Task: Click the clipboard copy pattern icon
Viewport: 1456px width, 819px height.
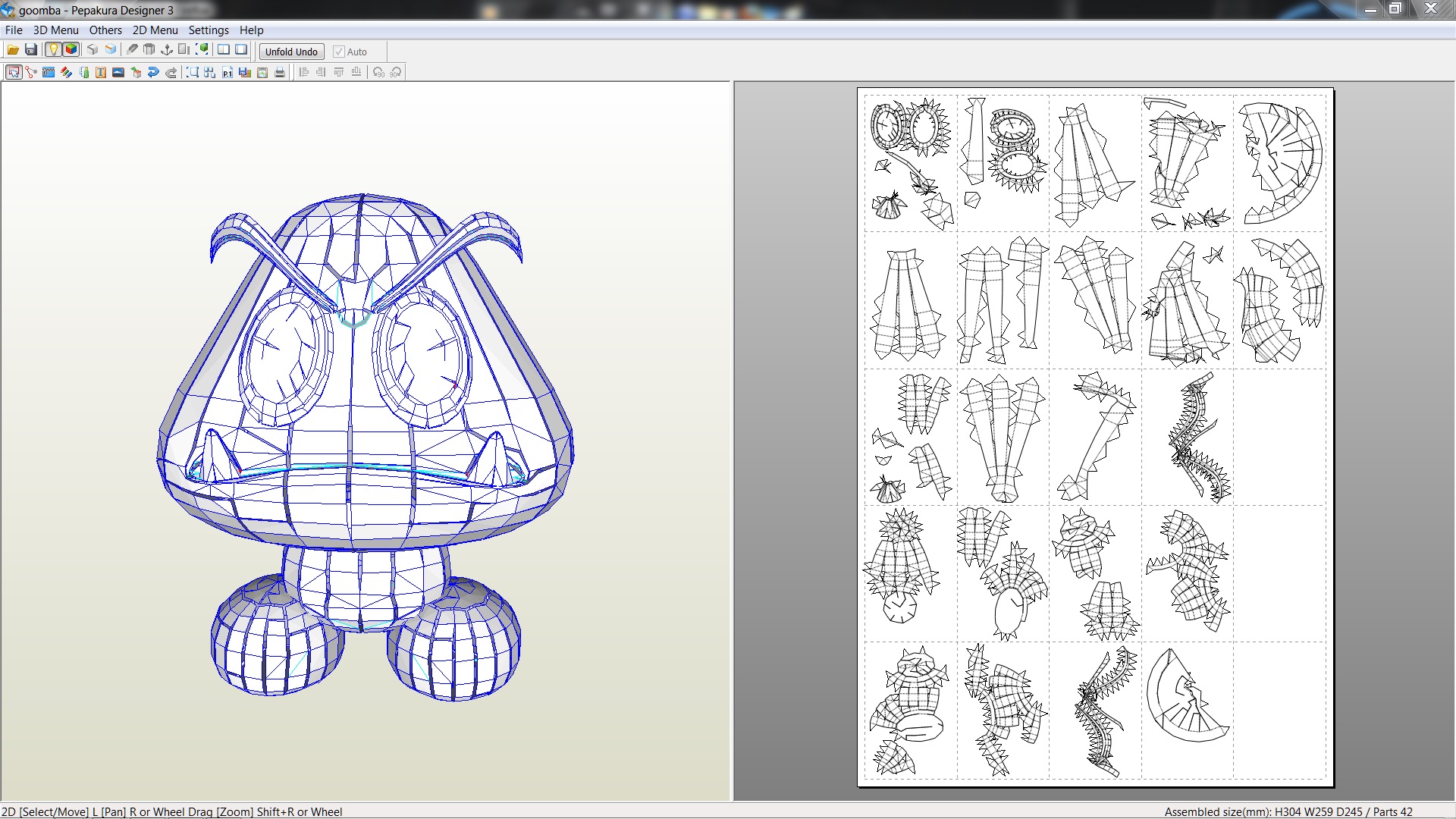Action: (262, 73)
